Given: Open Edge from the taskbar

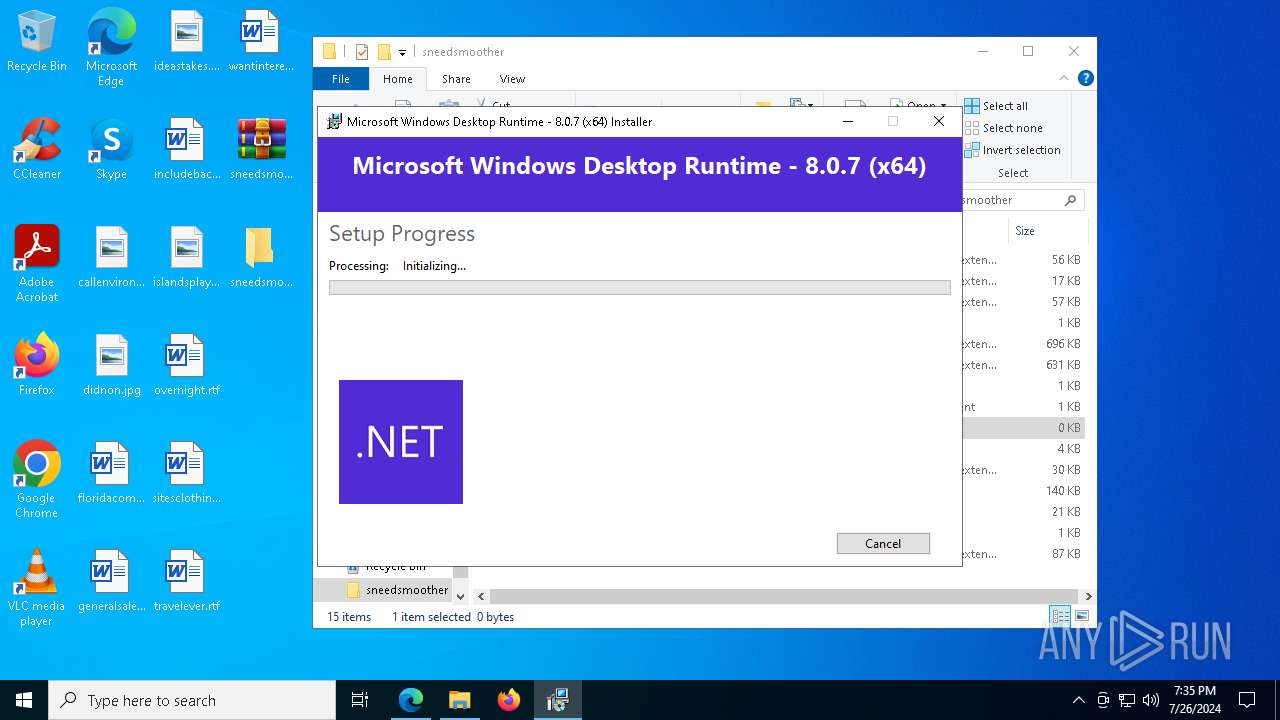Looking at the screenshot, I should click(x=411, y=700).
